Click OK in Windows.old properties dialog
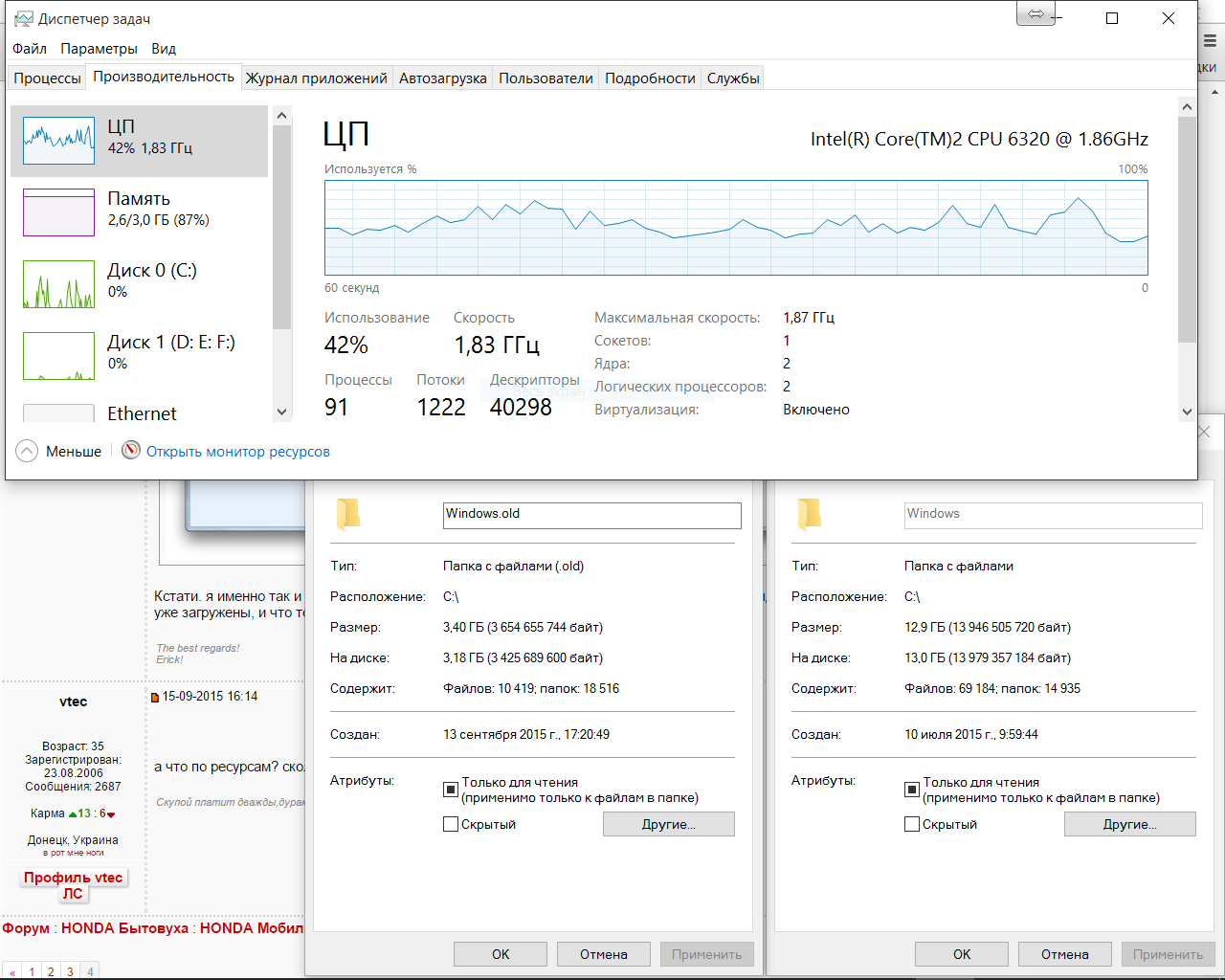Viewport: 1225px width, 980px height. pos(501,954)
